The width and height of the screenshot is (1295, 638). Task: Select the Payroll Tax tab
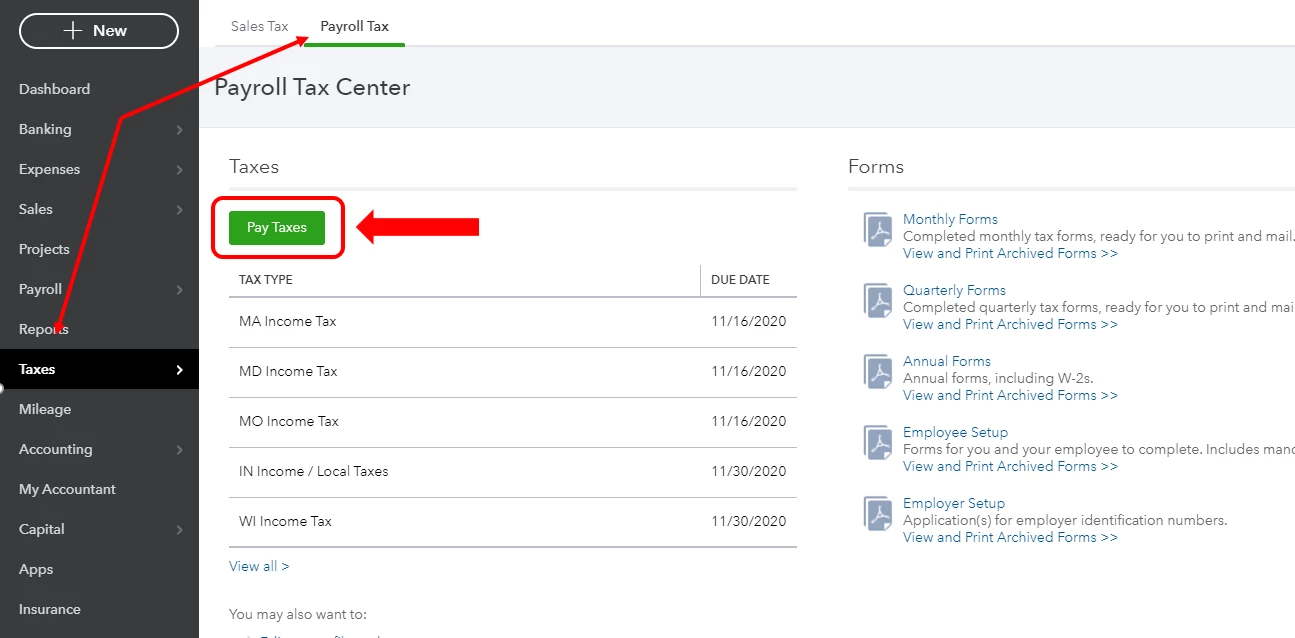tap(354, 26)
